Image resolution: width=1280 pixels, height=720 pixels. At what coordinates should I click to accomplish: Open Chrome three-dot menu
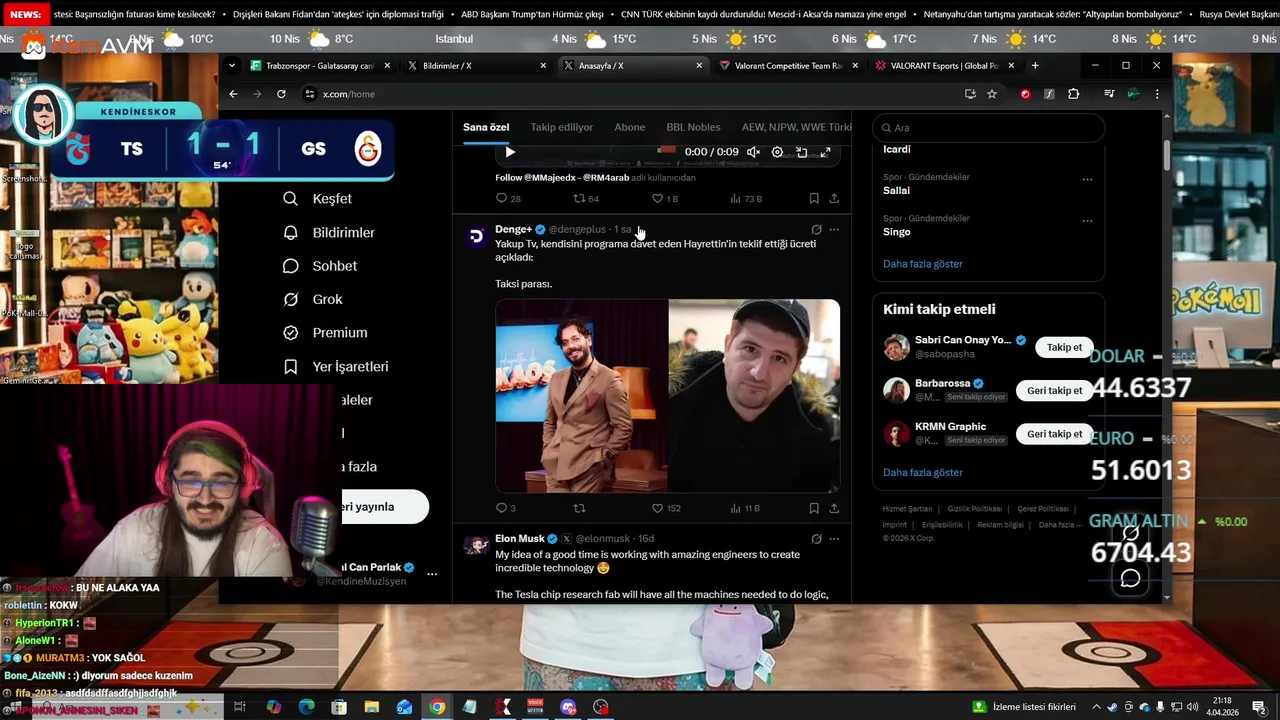(x=1157, y=94)
